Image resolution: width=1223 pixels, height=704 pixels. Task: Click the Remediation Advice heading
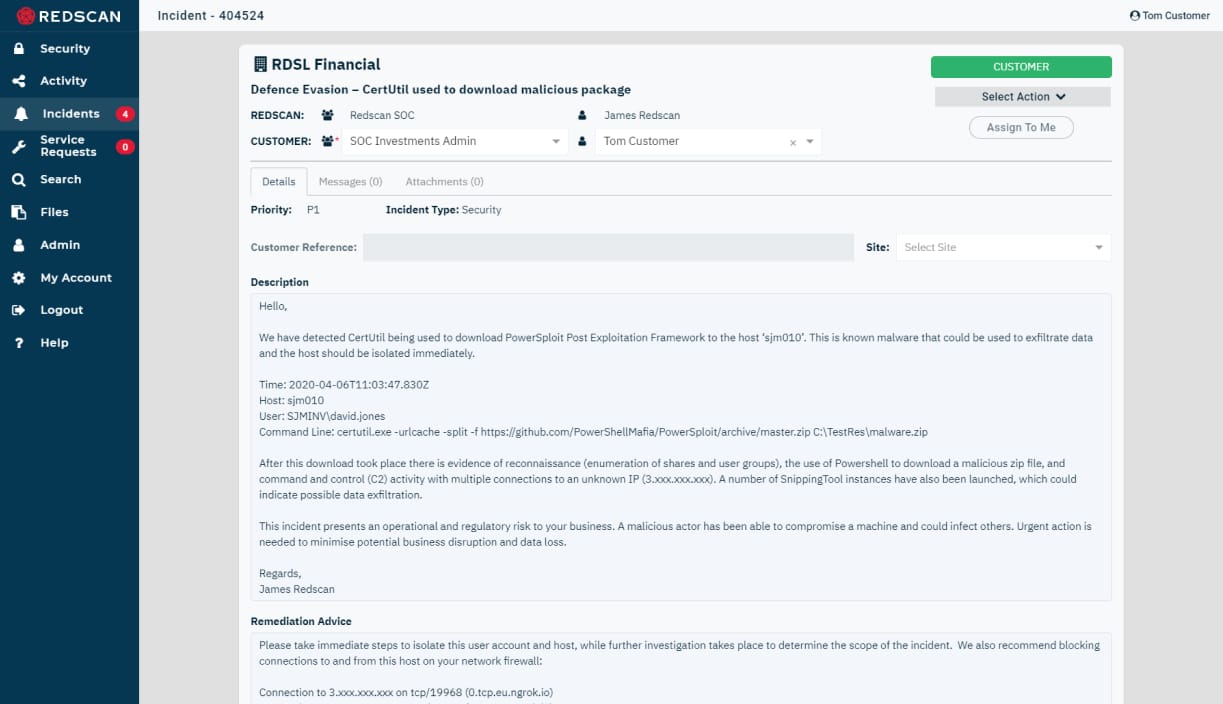pyautogui.click(x=301, y=621)
